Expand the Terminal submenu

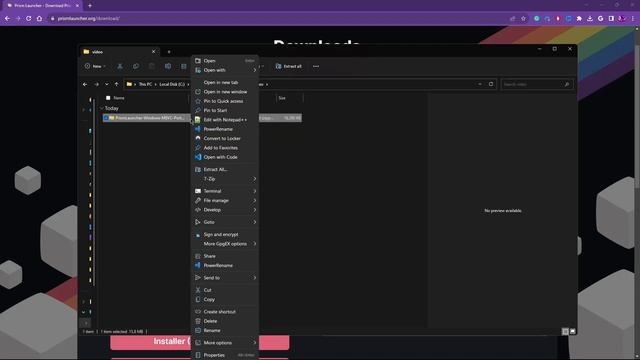255,191
